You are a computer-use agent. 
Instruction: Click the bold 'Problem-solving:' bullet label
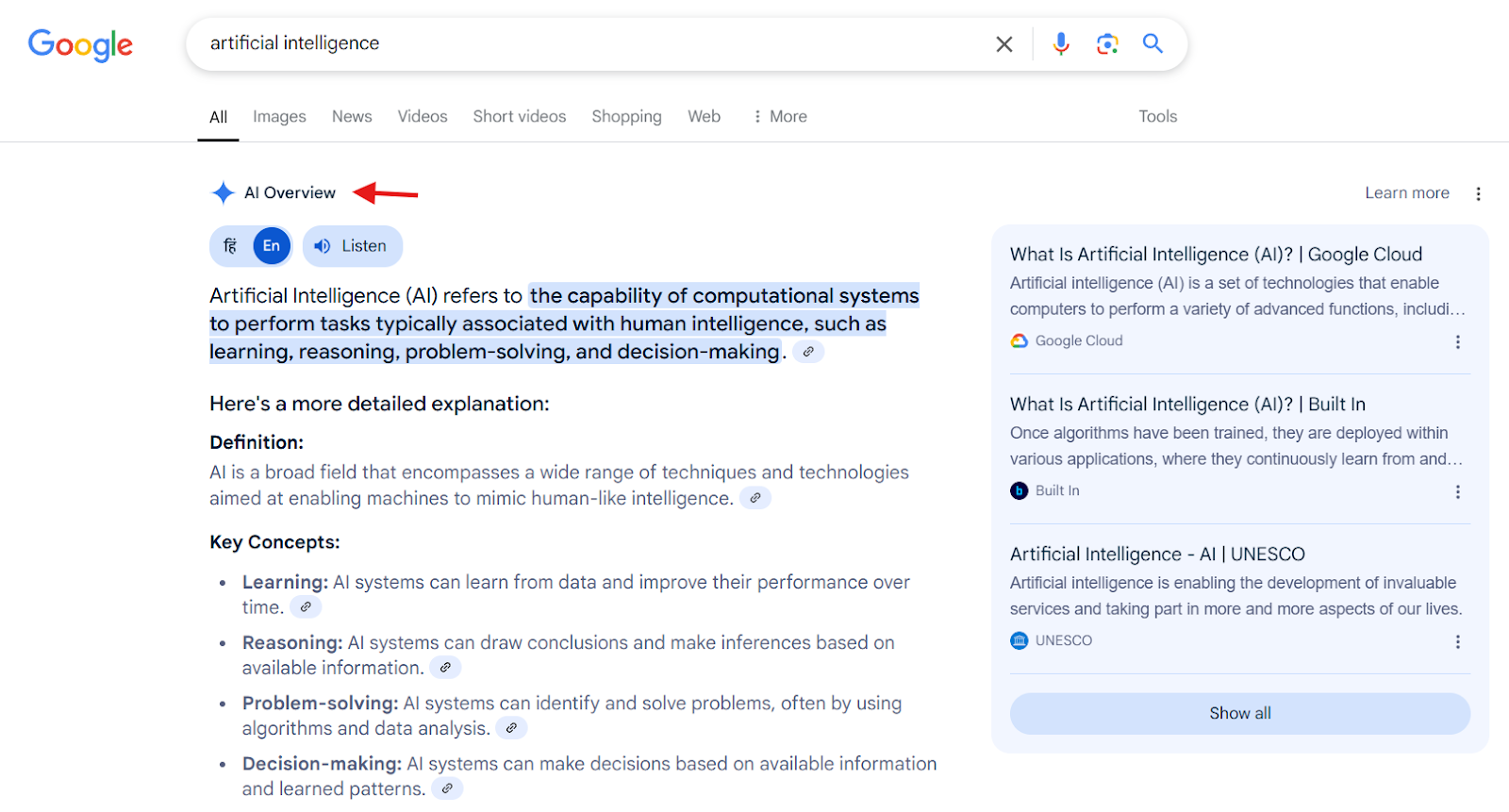click(x=321, y=704)
